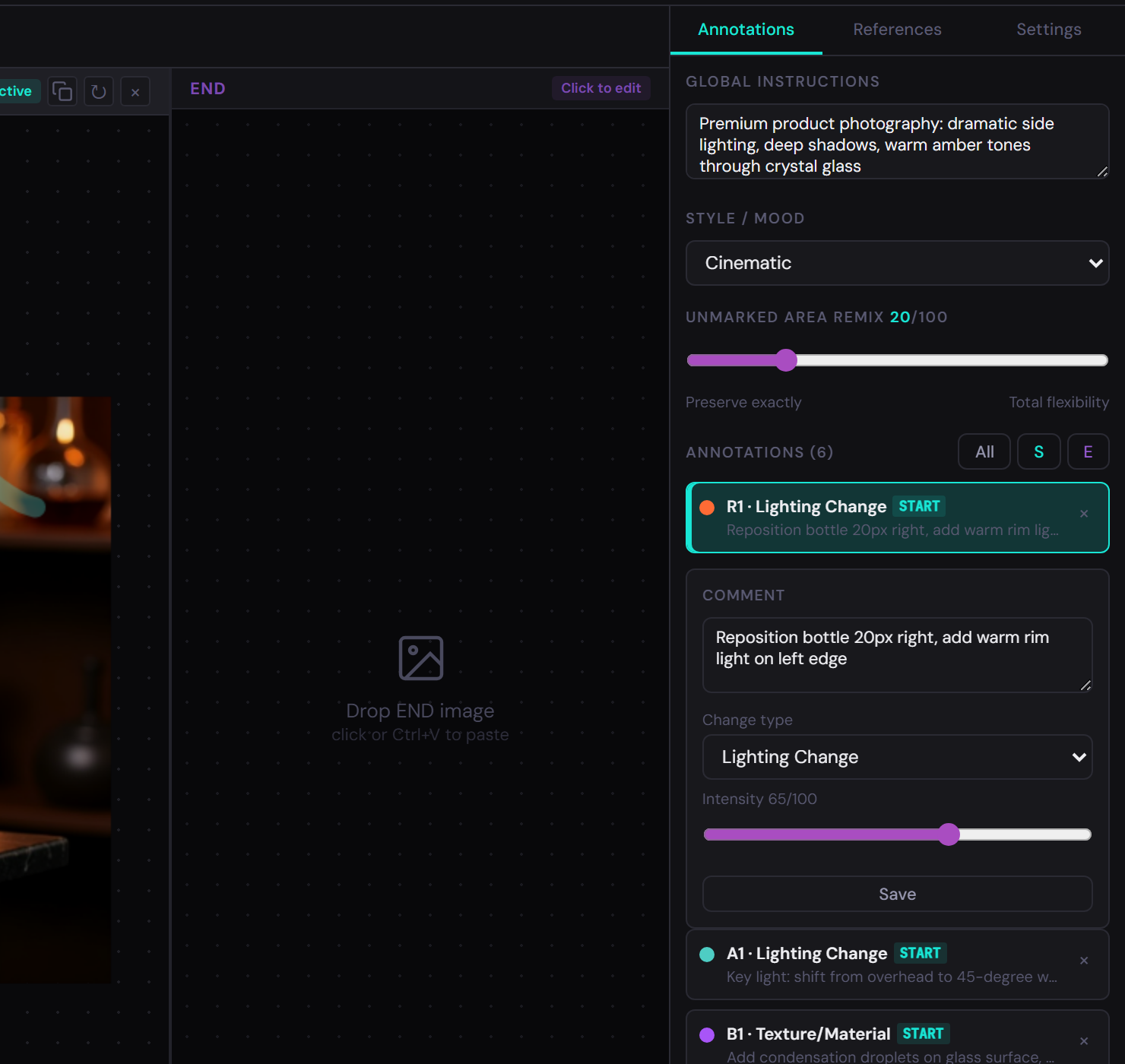The height and width of the screenshot is (1064, 1125).
Task: Open the Style / Mood Cinematic dropdown
Action: pyautogui.click(x=897, y=263)
